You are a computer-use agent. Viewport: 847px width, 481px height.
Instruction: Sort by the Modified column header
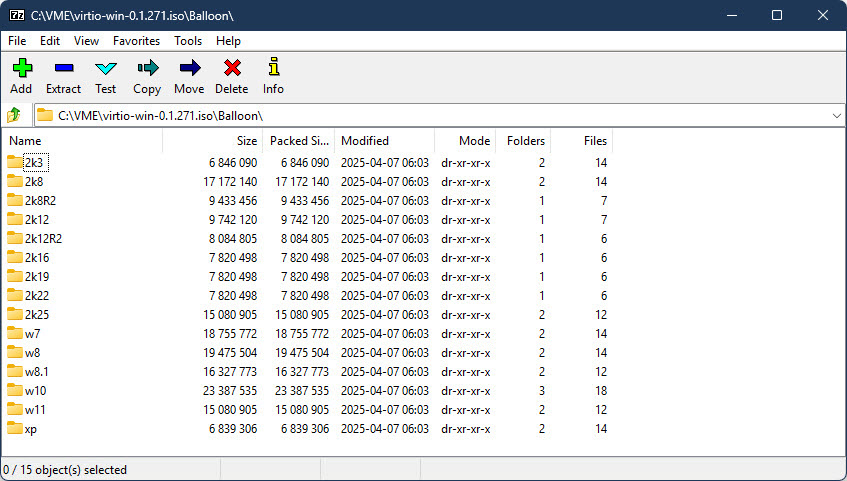364,141
